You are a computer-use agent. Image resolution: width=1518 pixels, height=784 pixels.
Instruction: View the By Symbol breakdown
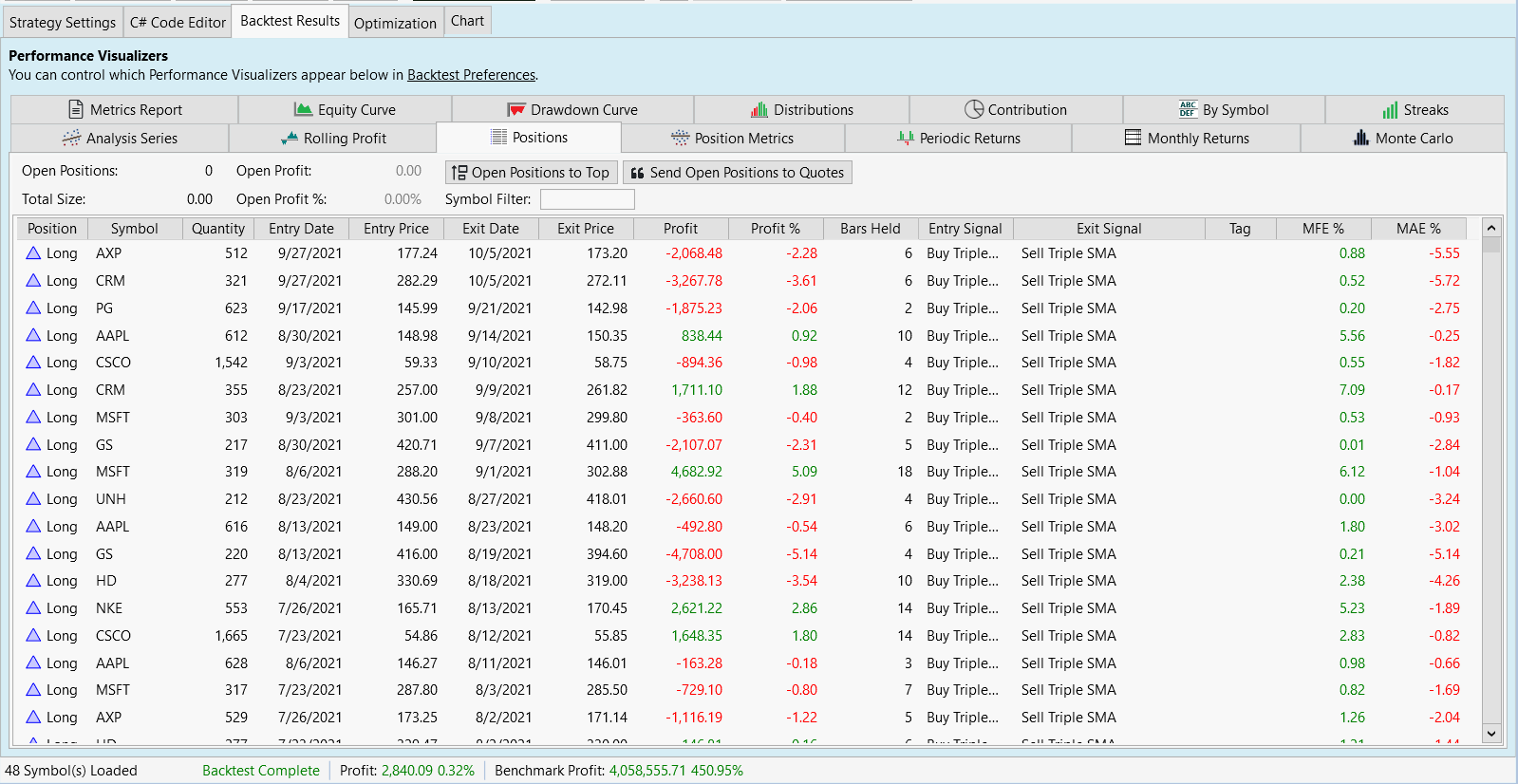(1224, 110)
